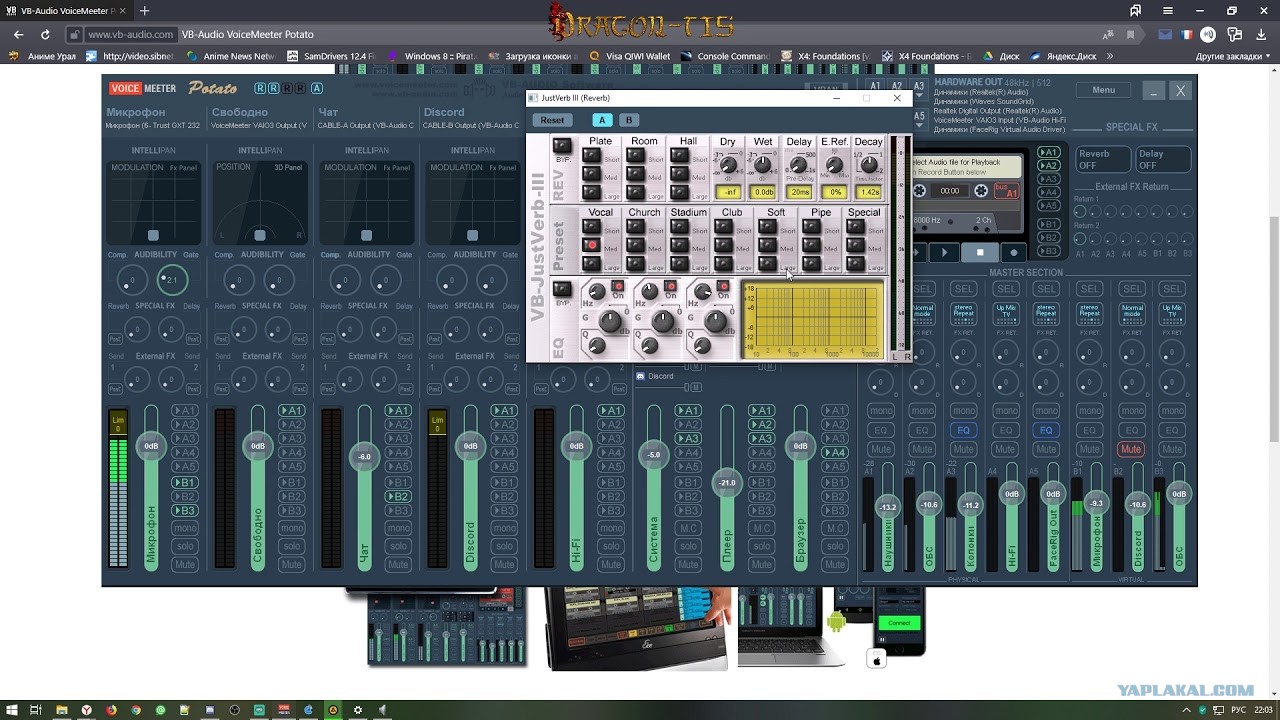Click the Decay value display 1.42s
The width and height of the screenshot is (1280, 720).
pos(870,192)
